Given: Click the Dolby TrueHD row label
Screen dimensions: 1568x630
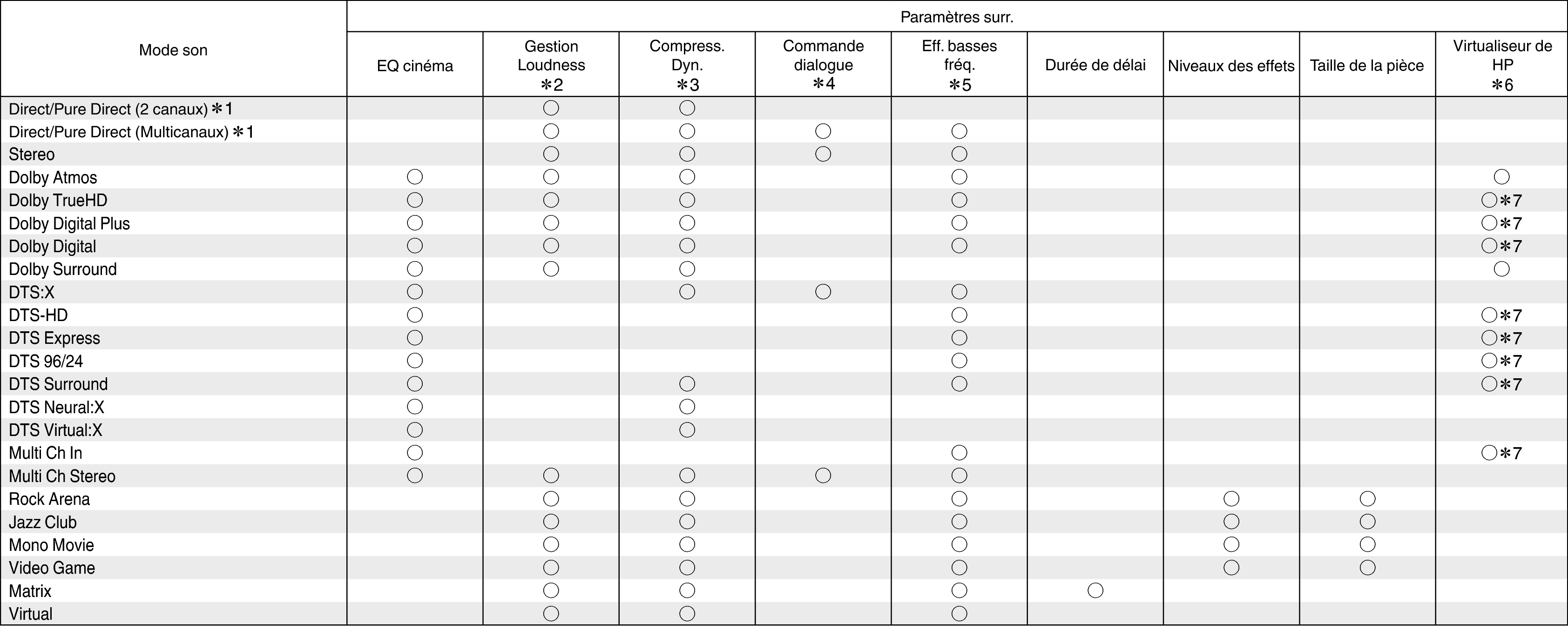Looking at the screenshot, I should [58, 200].
